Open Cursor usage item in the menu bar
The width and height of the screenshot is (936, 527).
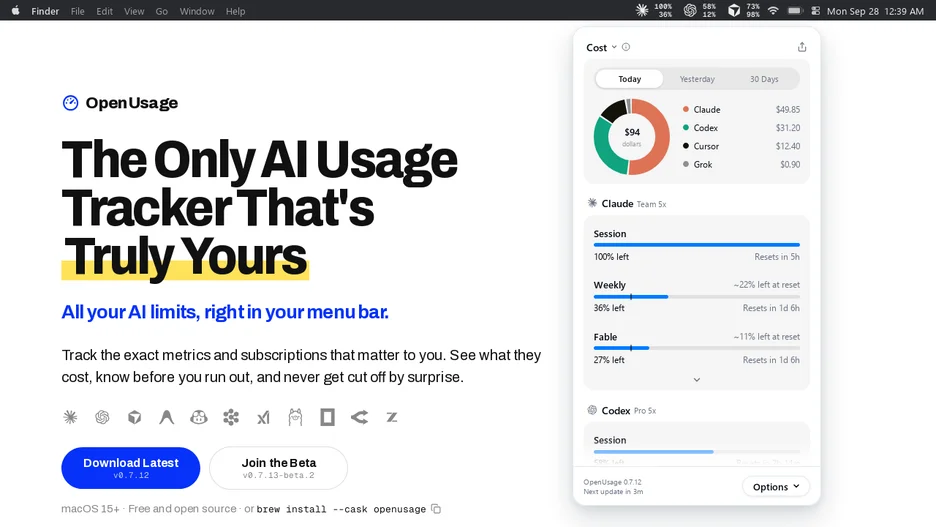click(x=744, y=10)
